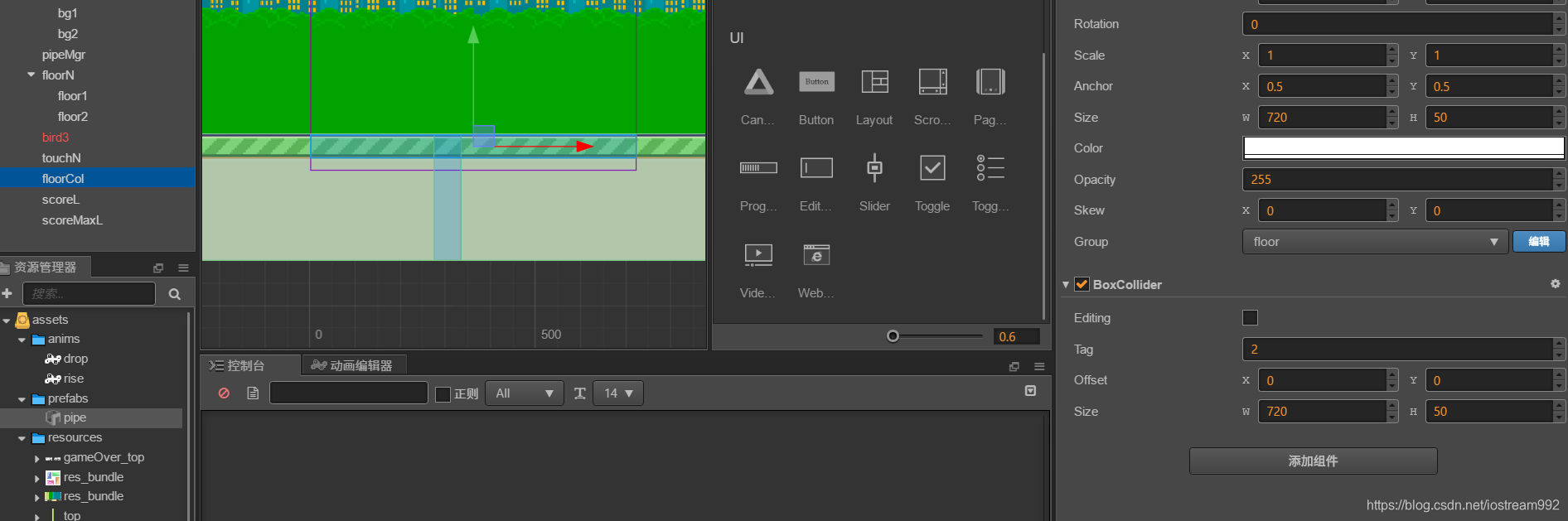Toggle console collapse checkbox icon at right
Image resolution: width=1568 pixels, height=521 pixels.
[1030, 391]
